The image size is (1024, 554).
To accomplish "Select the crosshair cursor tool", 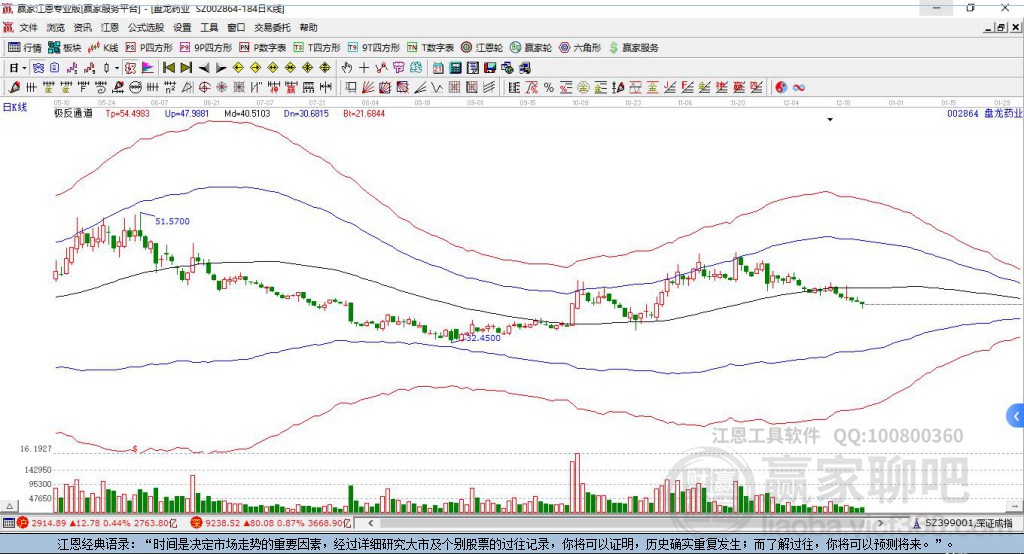I will (x=364, y=68).
